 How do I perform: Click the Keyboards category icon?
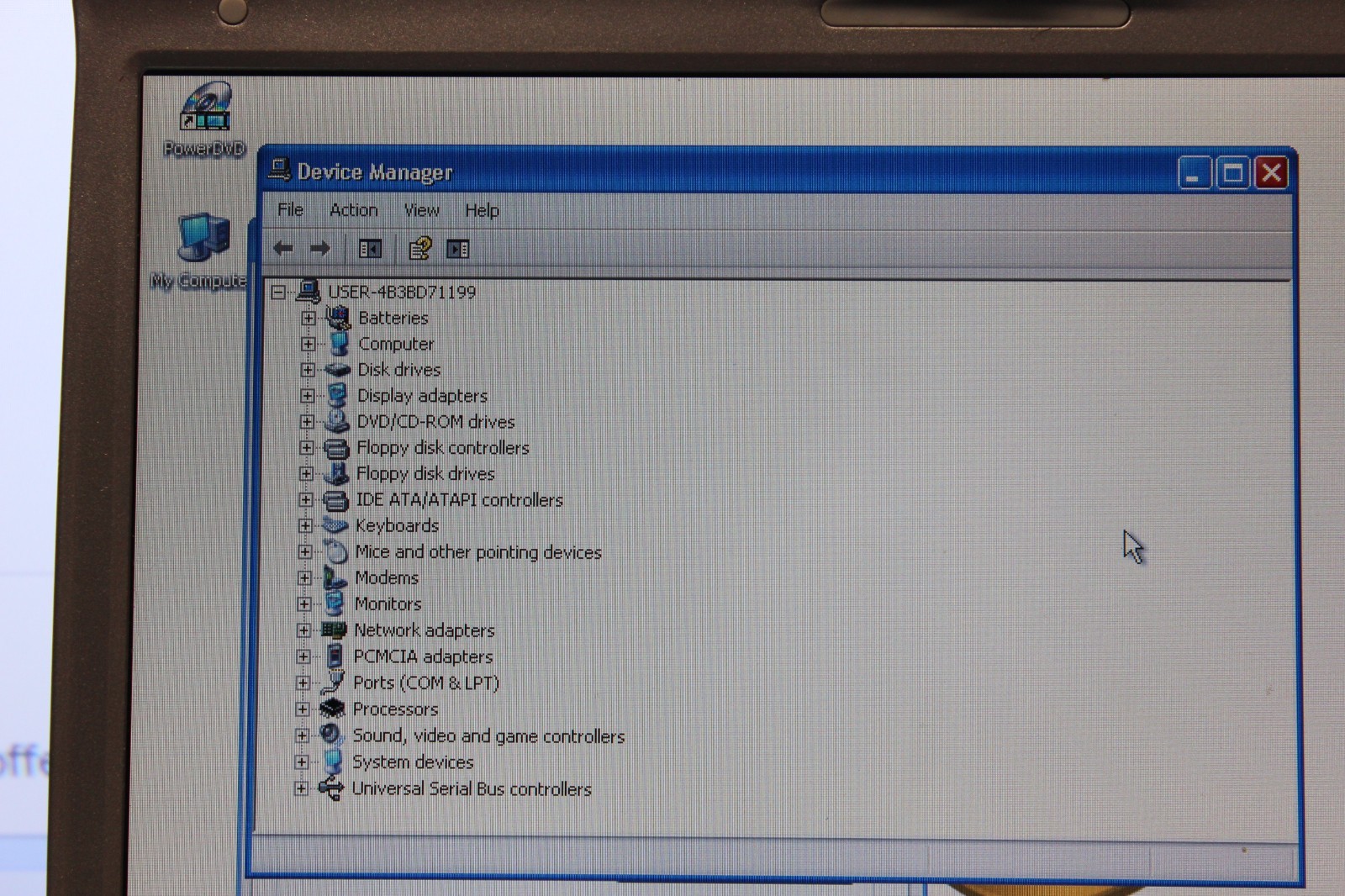click(x=335, y=526)
